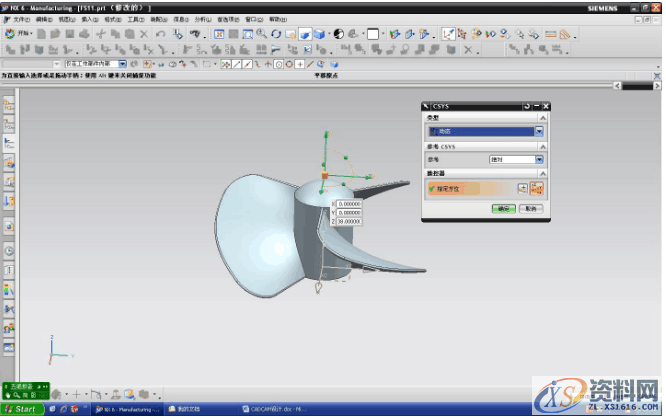Screen dimensions: 666x420
Task: Click the undo arrow in the top toolbar
Action: coord(161,34)
